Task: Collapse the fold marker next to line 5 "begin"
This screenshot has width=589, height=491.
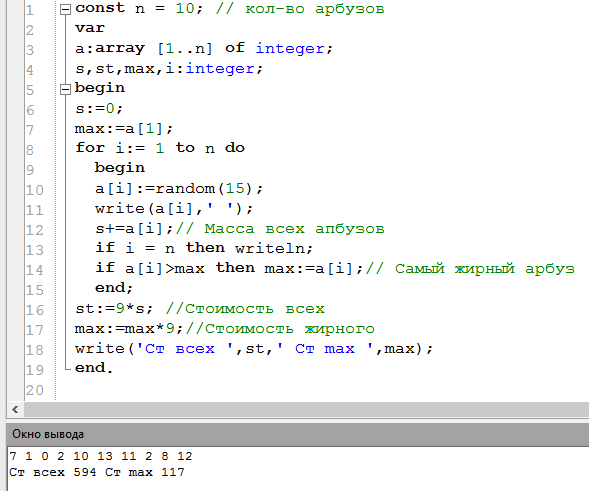Action: [x=65, y=89]
